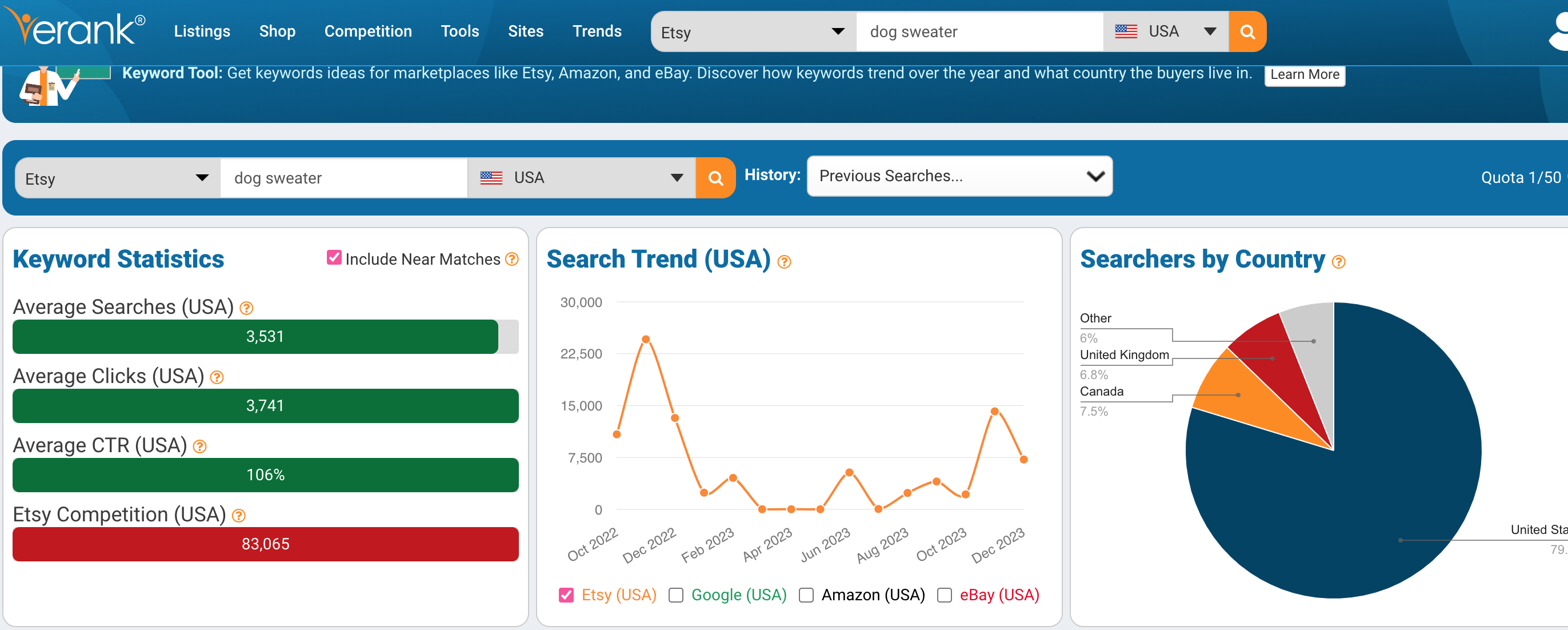Enable the Google (USA) trend checkbox
The height and width of the screenshot is (630, 1568).
point(675,595)
